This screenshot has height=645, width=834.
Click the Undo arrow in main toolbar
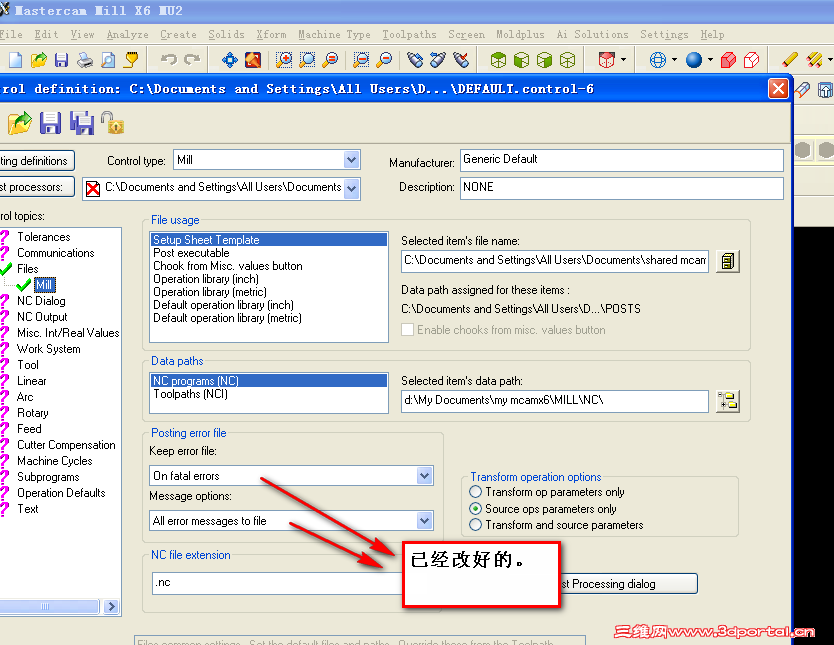tap(169, 59)
